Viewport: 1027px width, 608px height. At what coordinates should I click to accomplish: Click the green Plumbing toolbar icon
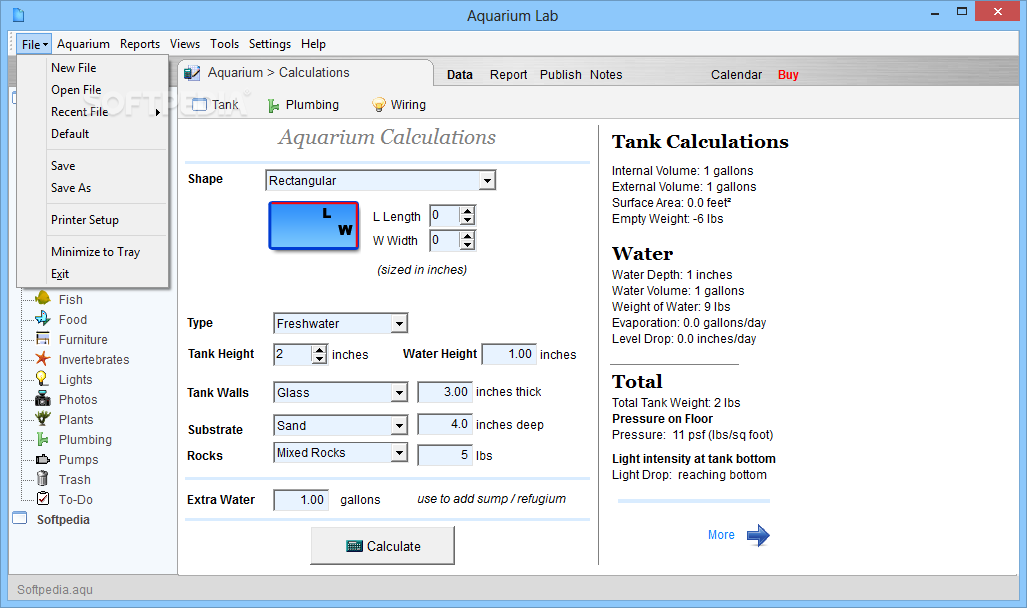[x=274, y=105]
